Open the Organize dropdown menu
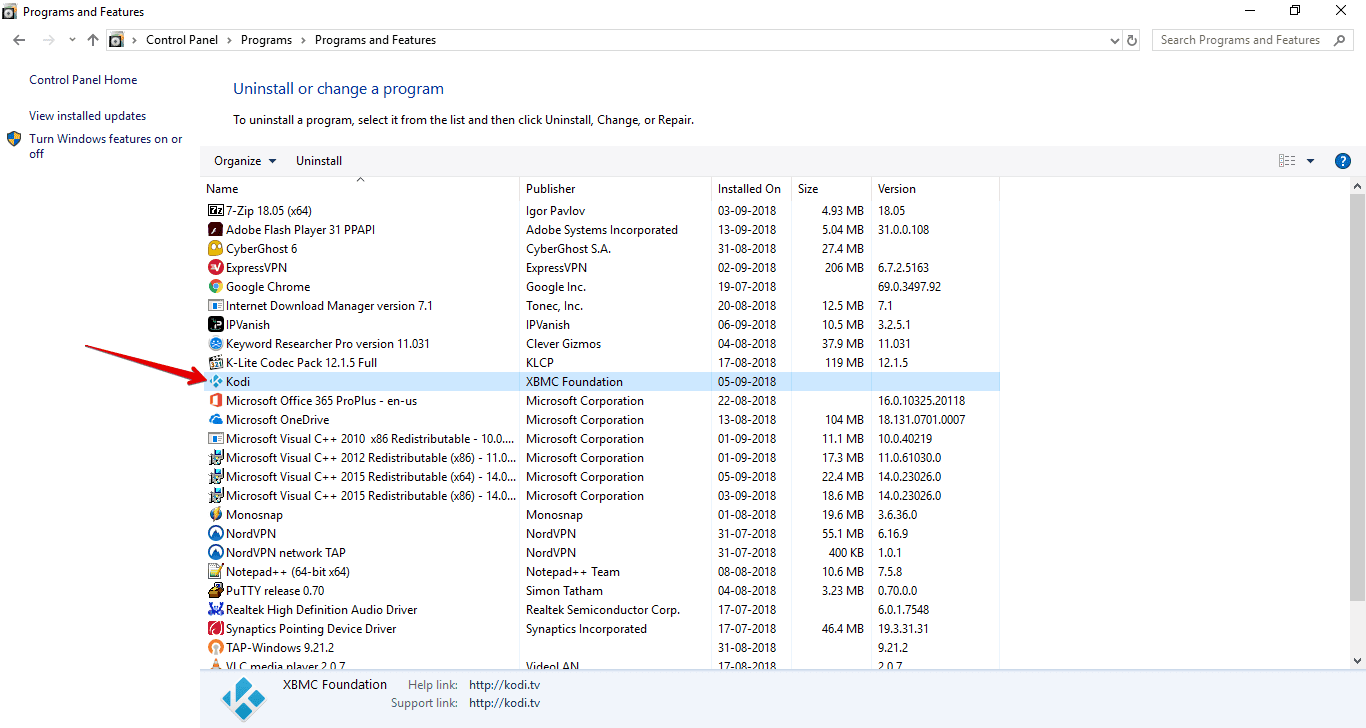The width and height of the screenshot is (1366, 728). click(245, 161)
